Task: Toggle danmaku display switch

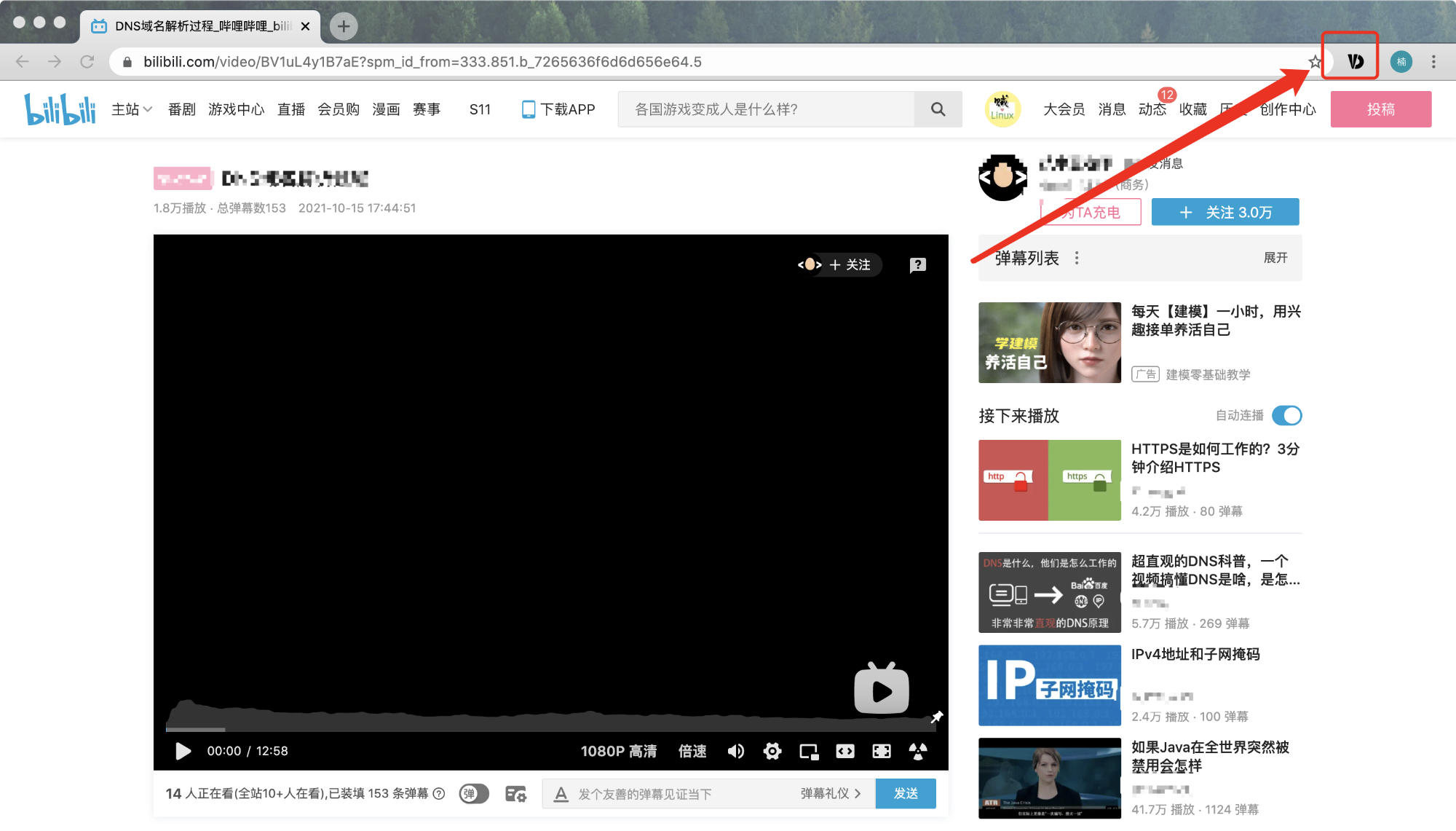Action: (x=473, y=794)
